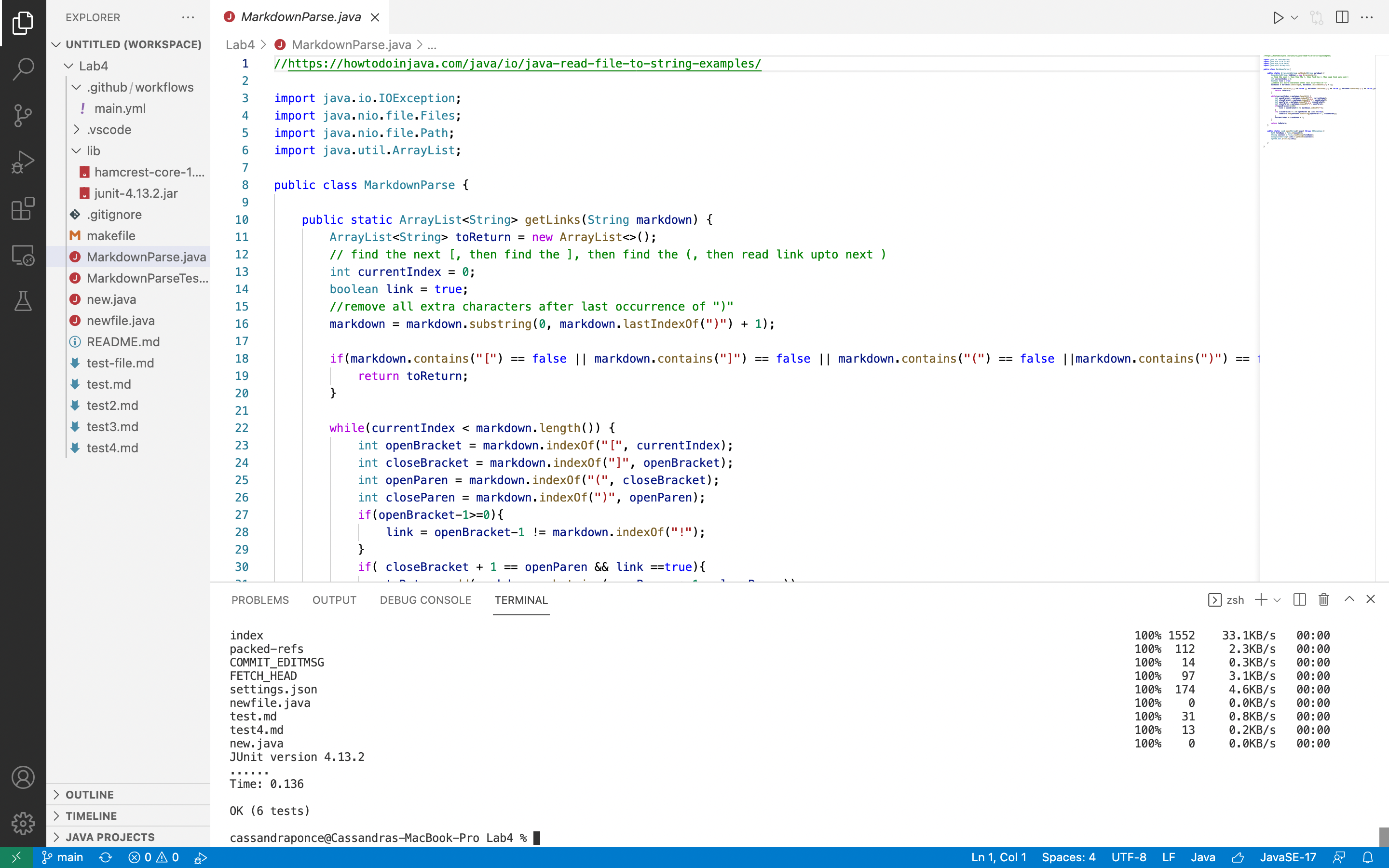
Task: Expand the TIMELINE section
Action: coord(129,816)
